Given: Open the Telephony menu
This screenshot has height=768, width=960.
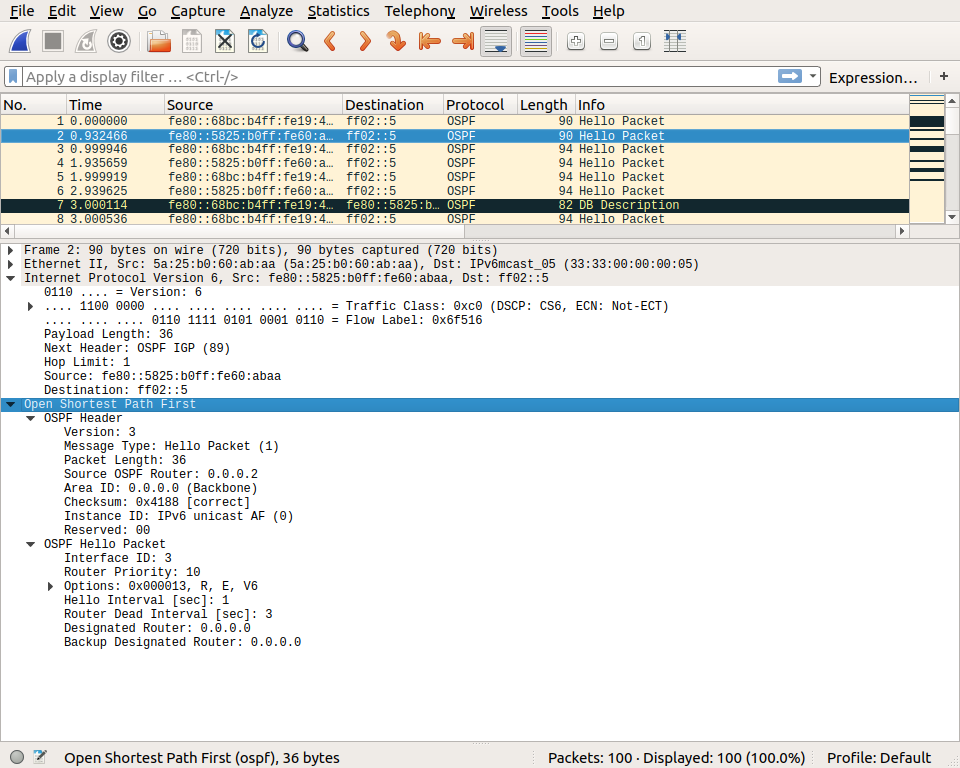Looking at the screenshot, I should coord(419,11).
